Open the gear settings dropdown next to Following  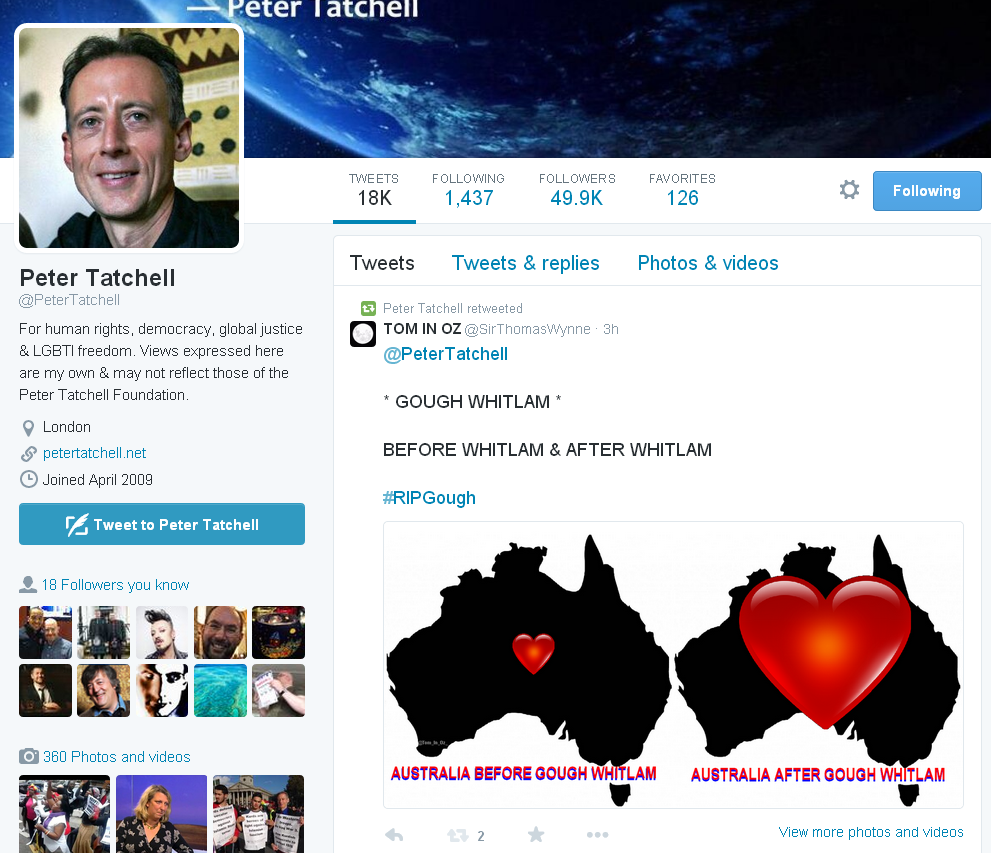(849, 190)
